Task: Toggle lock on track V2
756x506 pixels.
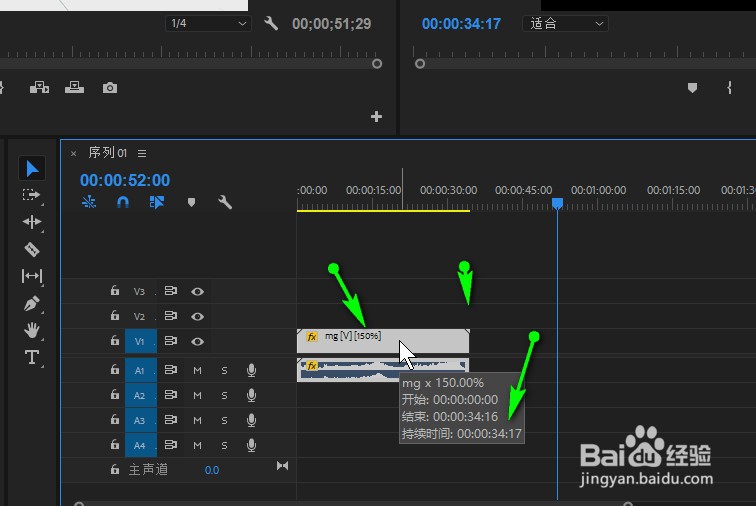Action: pyautogui.click(x=115, y=315)
